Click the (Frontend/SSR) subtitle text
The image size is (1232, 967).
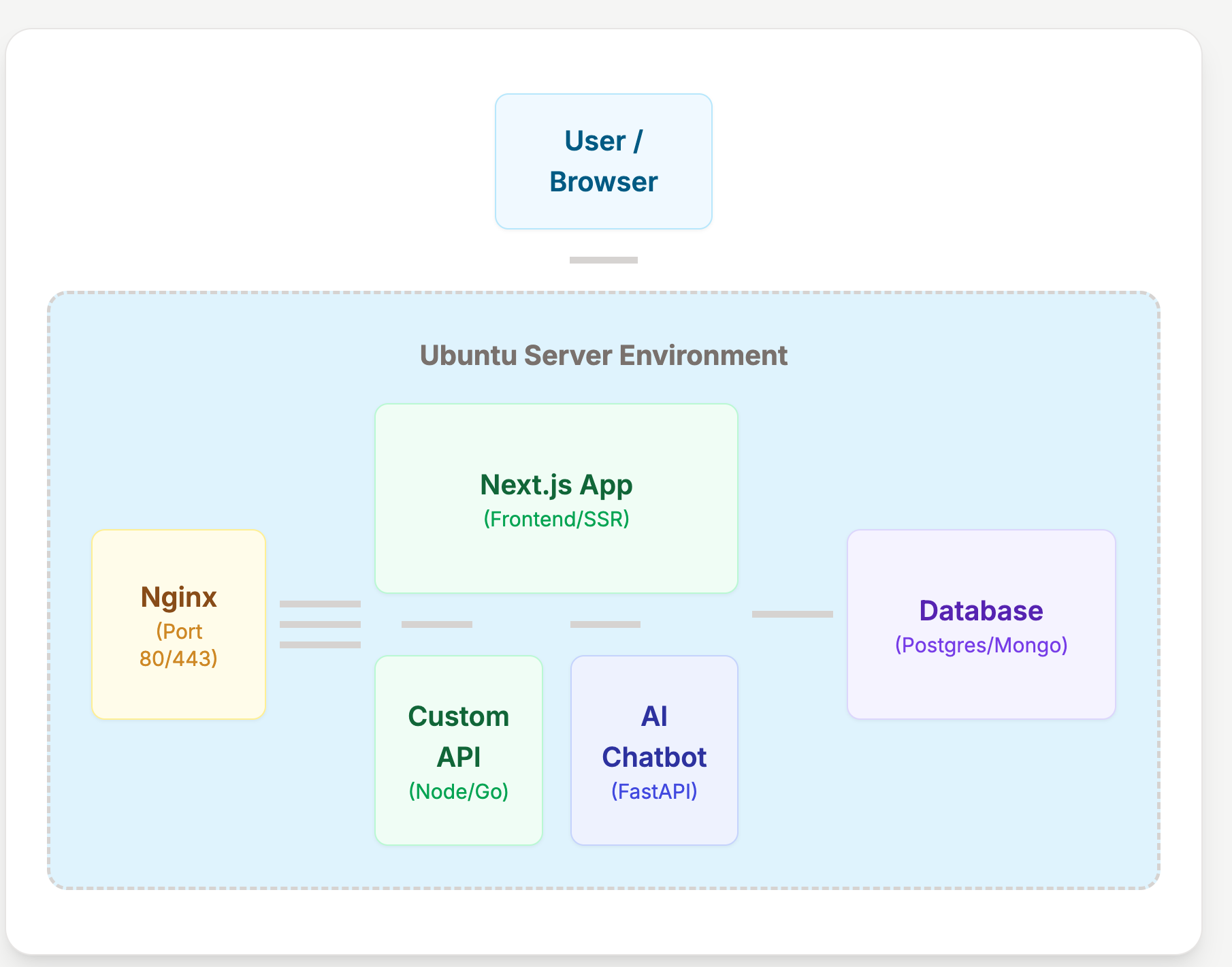coord(555,518)
